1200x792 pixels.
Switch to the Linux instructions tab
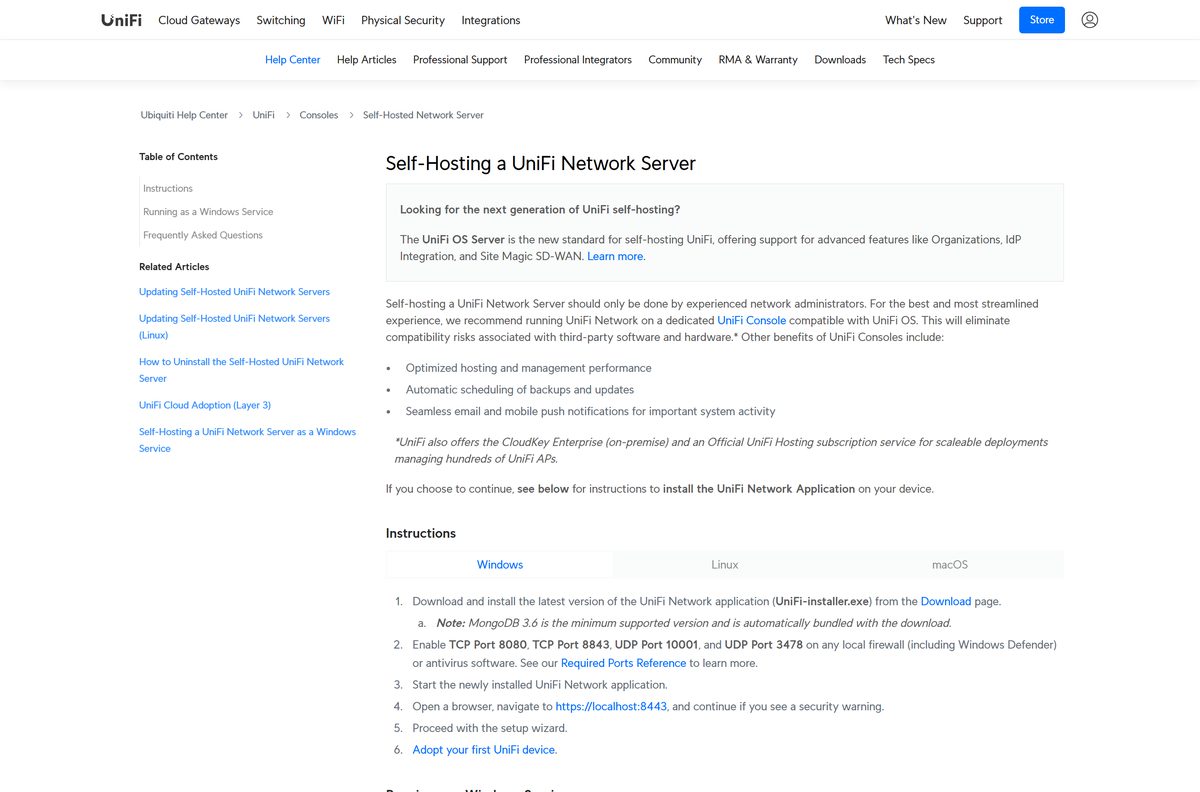click(725, 565)
